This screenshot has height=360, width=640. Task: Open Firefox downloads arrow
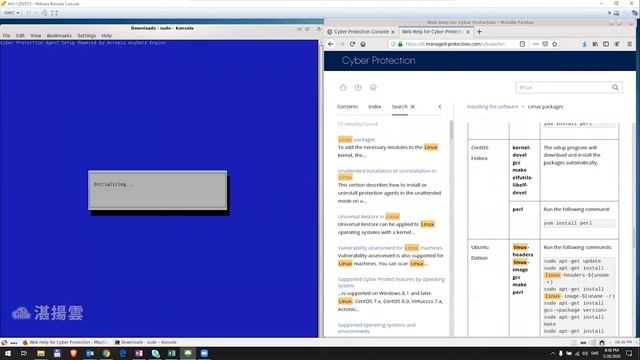pos(584,44)
